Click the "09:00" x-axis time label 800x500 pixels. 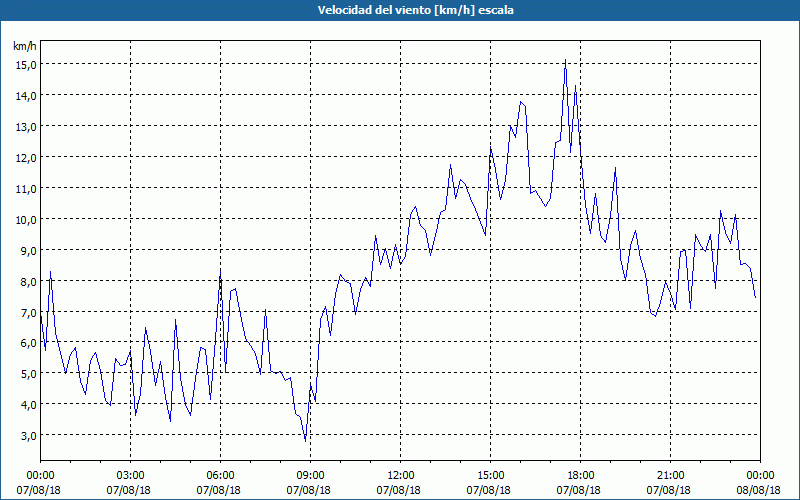[310, 476]
